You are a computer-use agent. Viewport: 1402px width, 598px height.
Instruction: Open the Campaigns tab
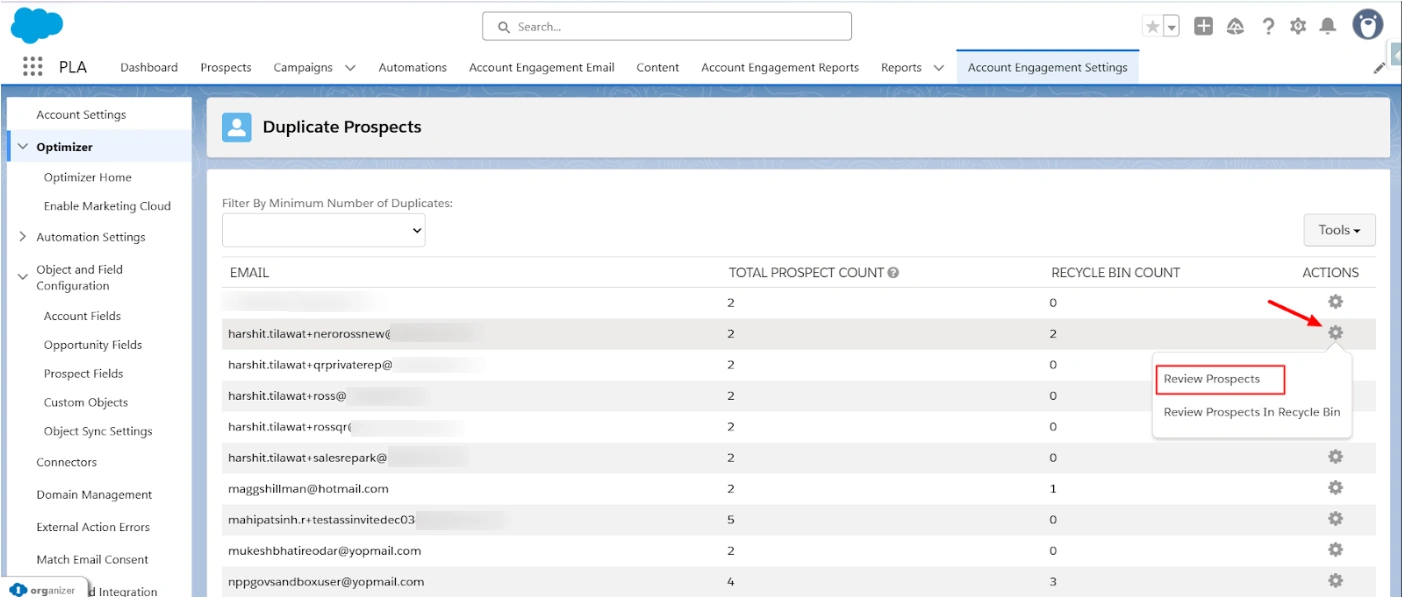point(303,68)
